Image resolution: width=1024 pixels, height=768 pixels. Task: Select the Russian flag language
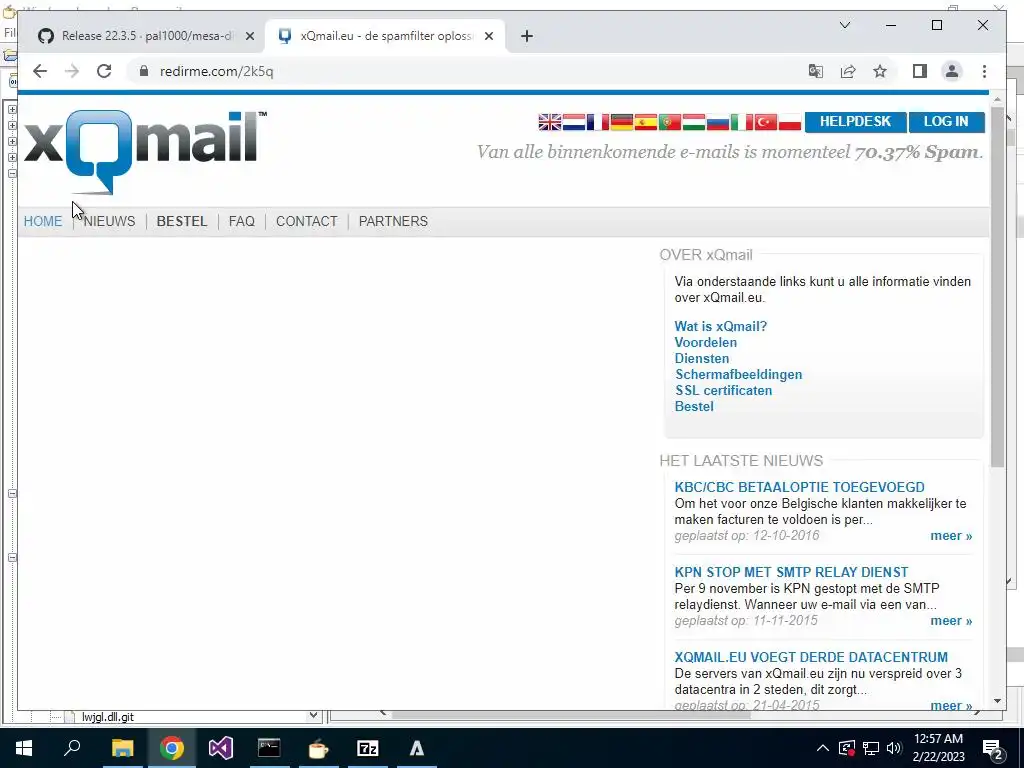718,122
